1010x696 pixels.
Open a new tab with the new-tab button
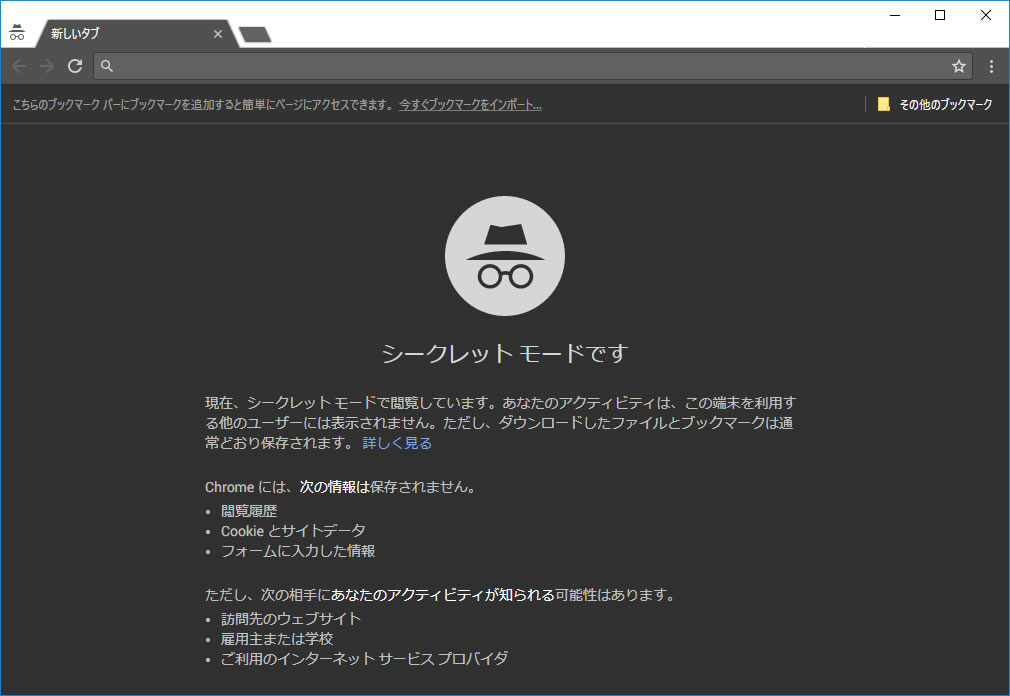pos(254,34)
